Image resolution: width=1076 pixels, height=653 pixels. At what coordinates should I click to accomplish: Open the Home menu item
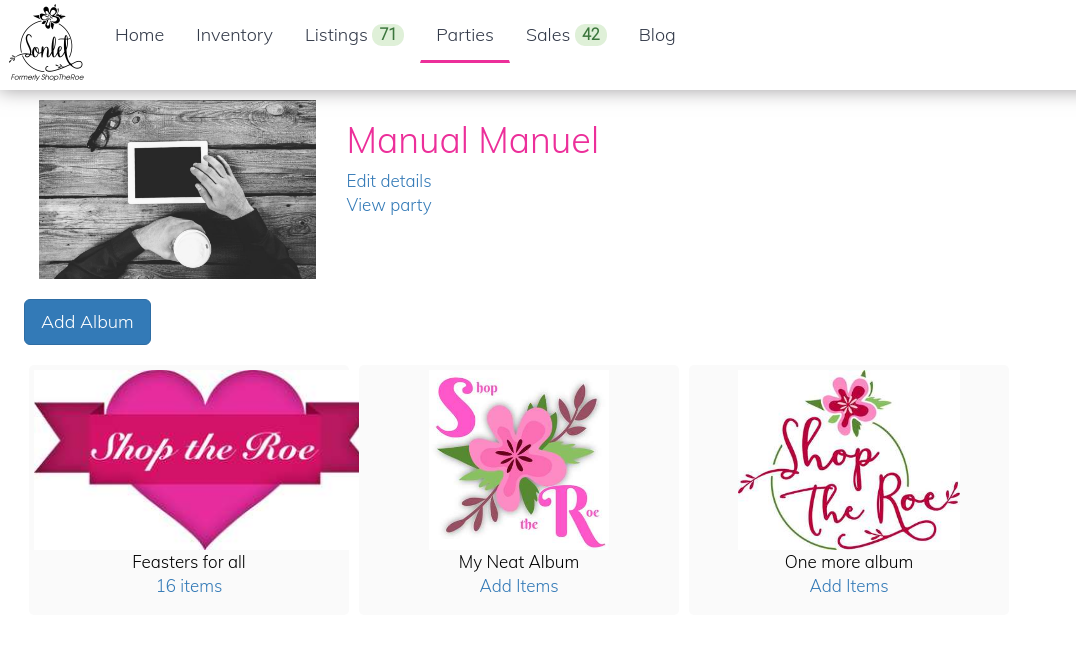tap(139, 35)
